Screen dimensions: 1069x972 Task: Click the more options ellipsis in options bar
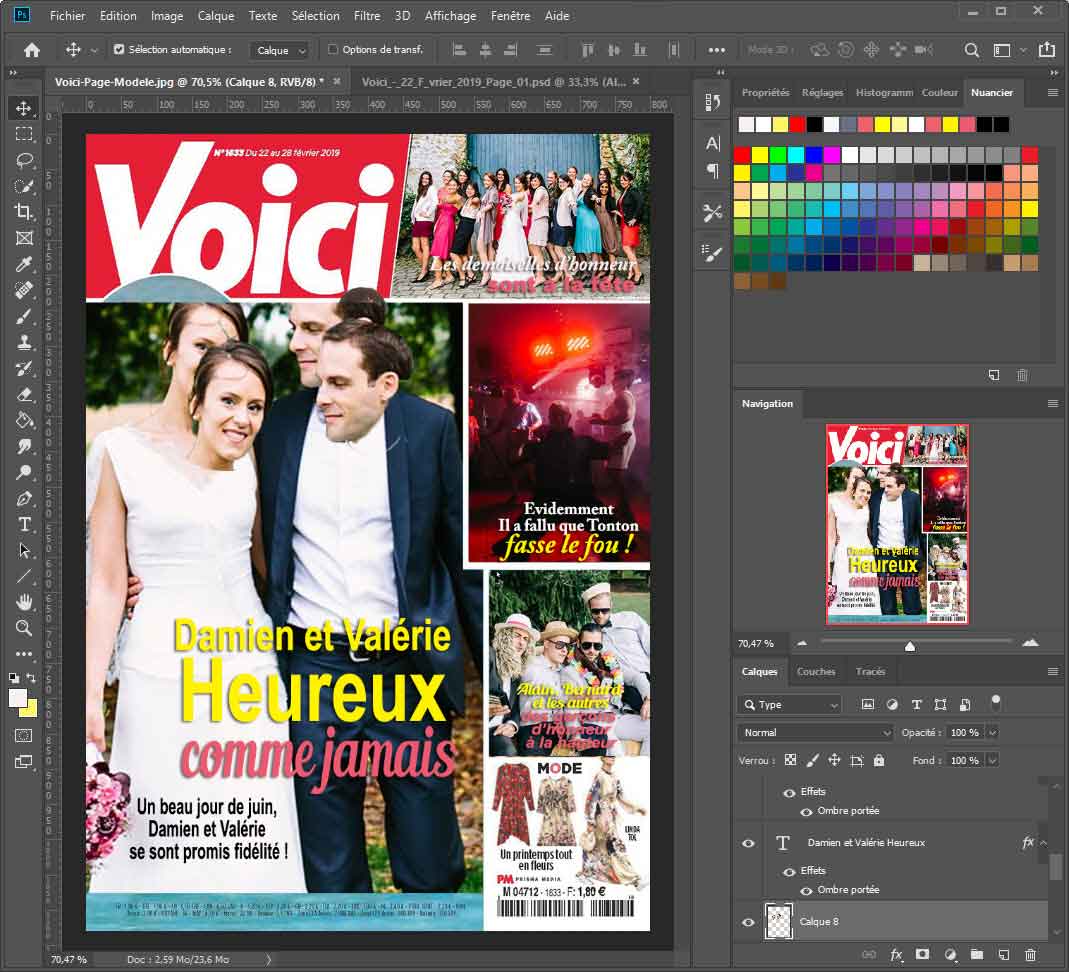(x=716, y=50)
